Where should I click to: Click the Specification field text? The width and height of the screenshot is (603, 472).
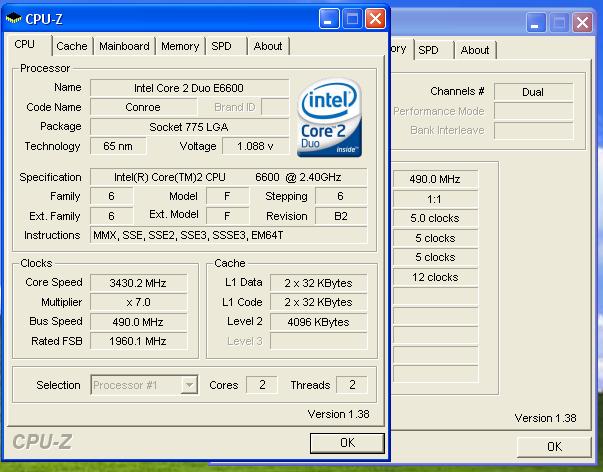pos(228,177)
